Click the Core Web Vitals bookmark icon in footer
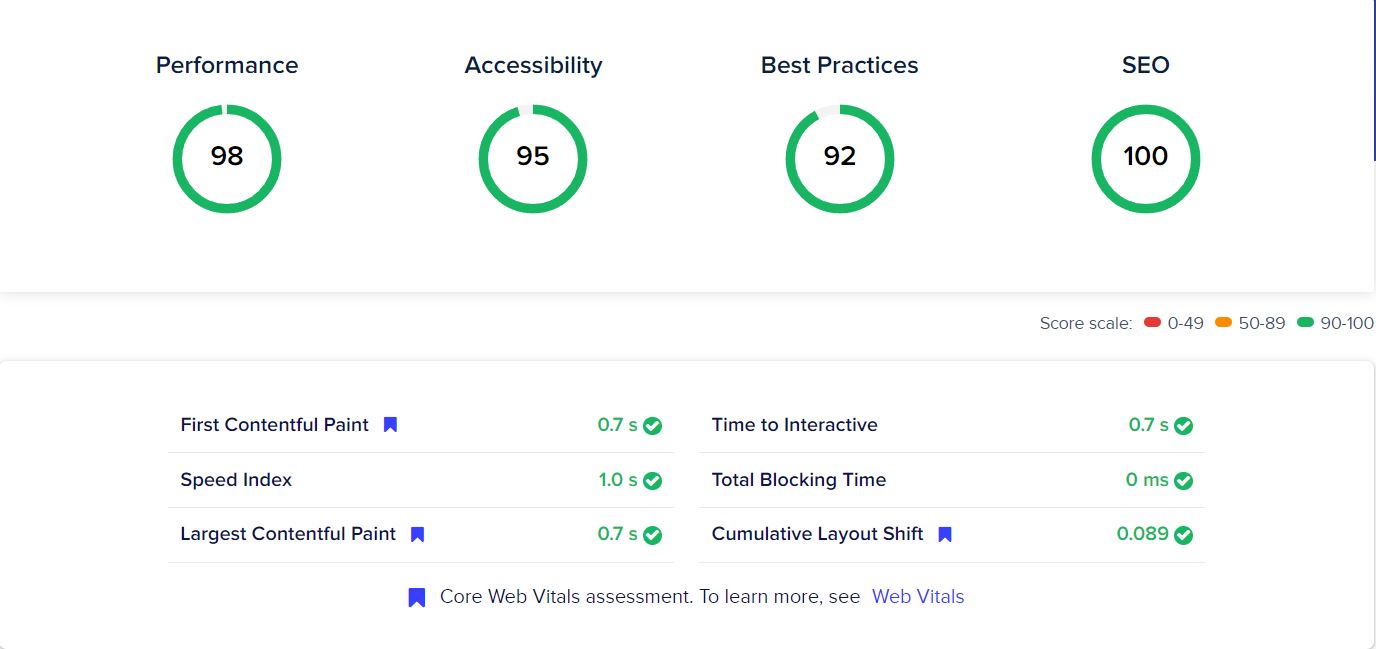The height and width of the screenshot is (649, 1376). coord(416,596)
